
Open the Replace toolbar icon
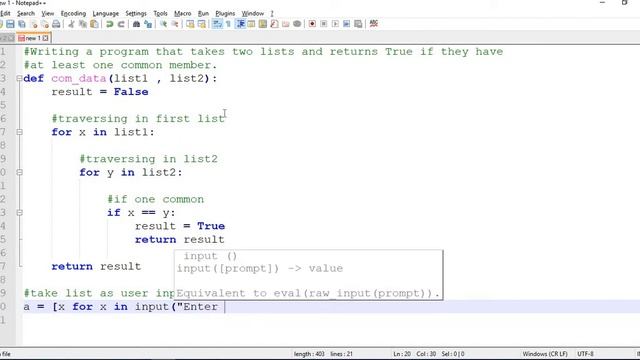[148, 24]
